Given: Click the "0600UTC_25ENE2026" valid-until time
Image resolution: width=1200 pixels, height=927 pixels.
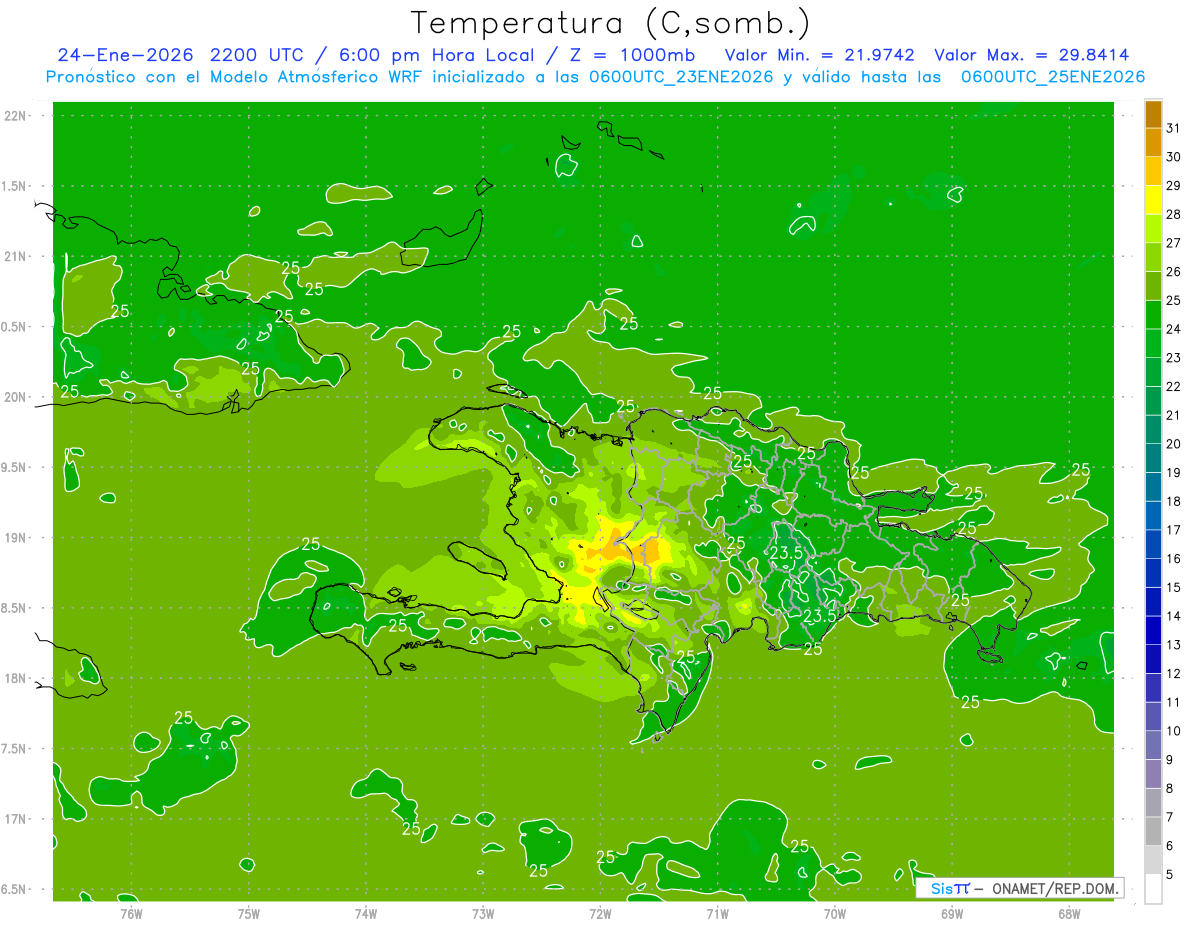Looking at the screenshot, I should coord(1052,77).
